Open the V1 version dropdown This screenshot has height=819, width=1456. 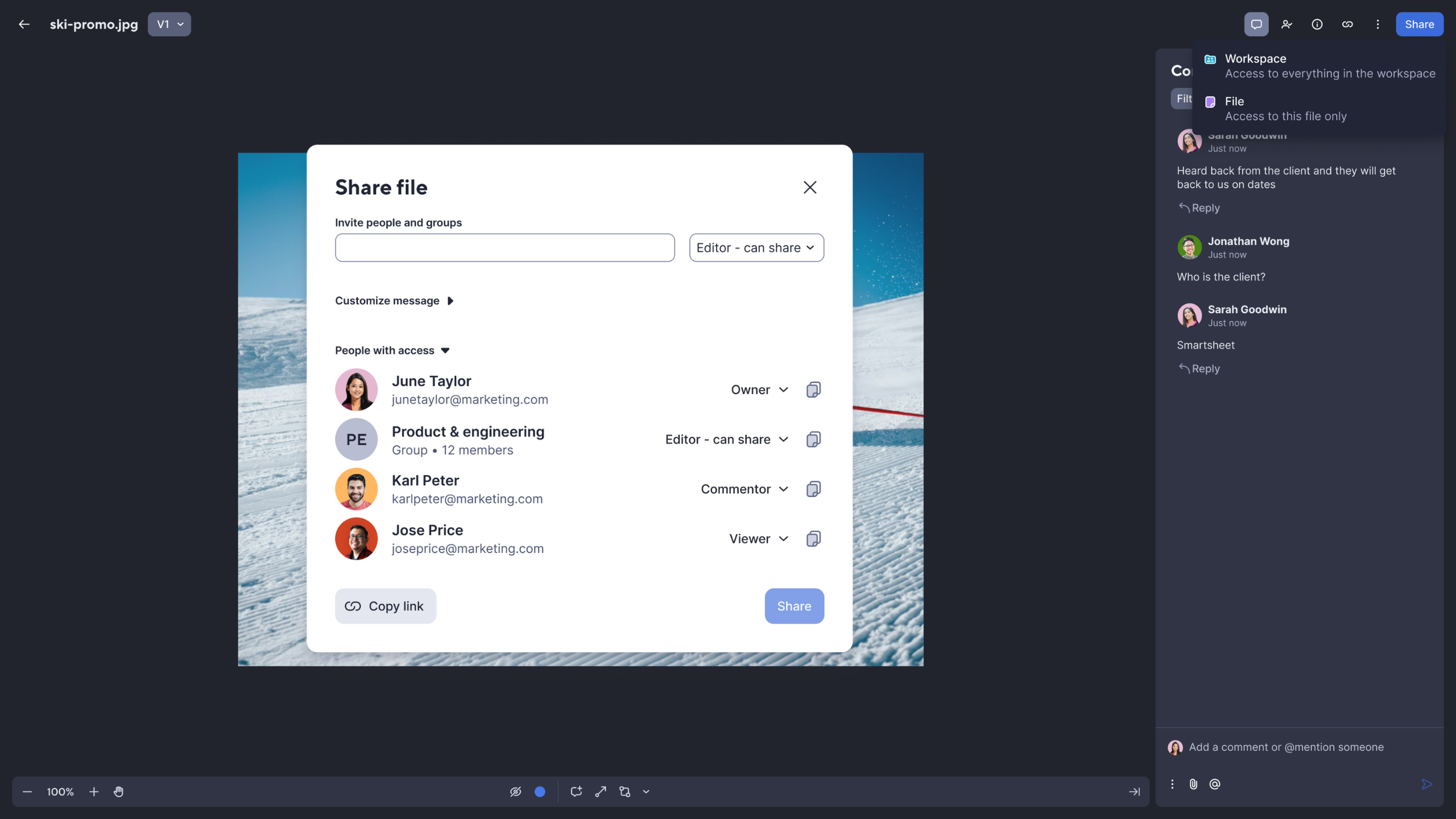tap(169, 24)
